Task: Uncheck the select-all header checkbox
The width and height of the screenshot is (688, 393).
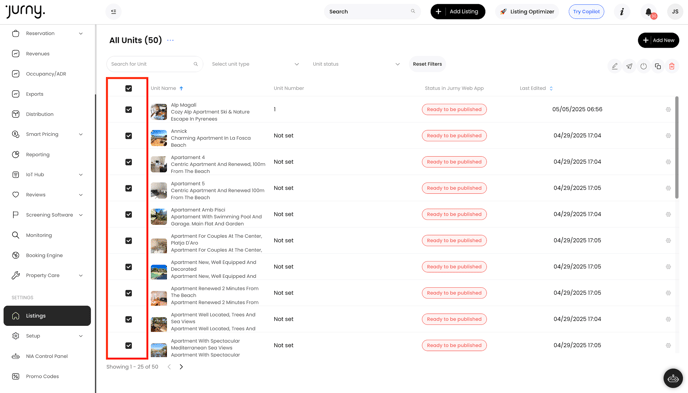Action: pyautogui.click(x=129, y=89)
